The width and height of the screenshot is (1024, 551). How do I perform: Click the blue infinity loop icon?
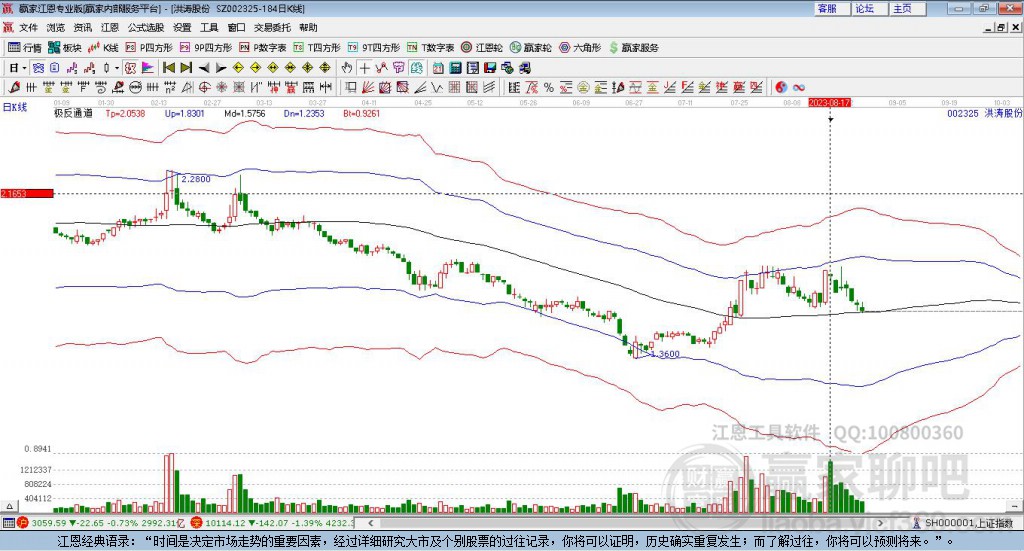tap(799, 87)
